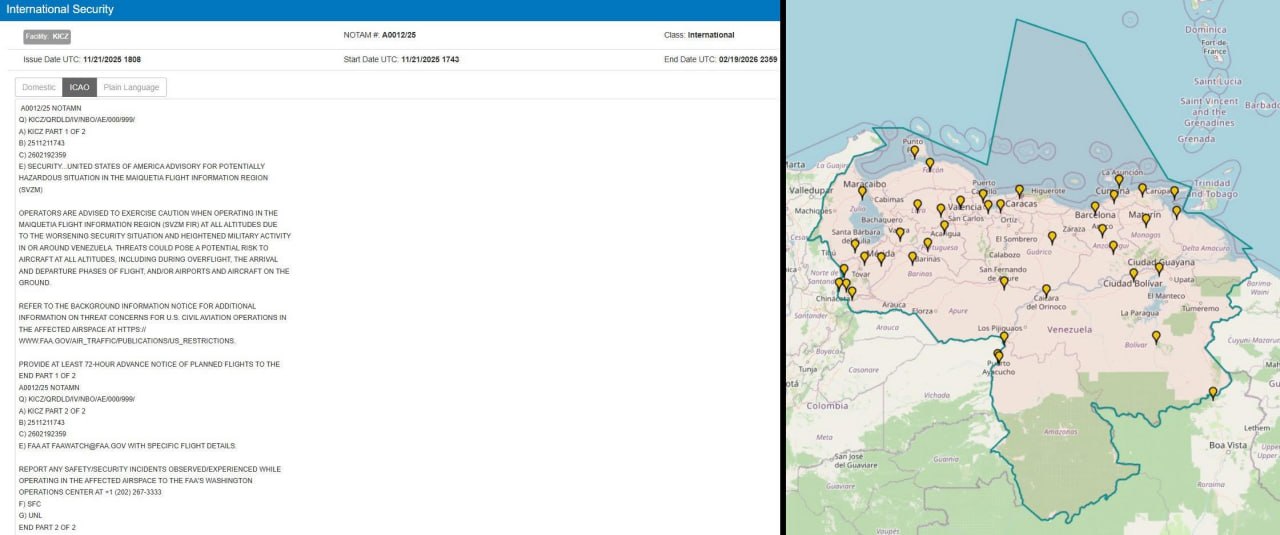Click the yellow marker beside the Higuerote label
1280x535 pixels.
pyautogui.click(x=1019, y=190)
